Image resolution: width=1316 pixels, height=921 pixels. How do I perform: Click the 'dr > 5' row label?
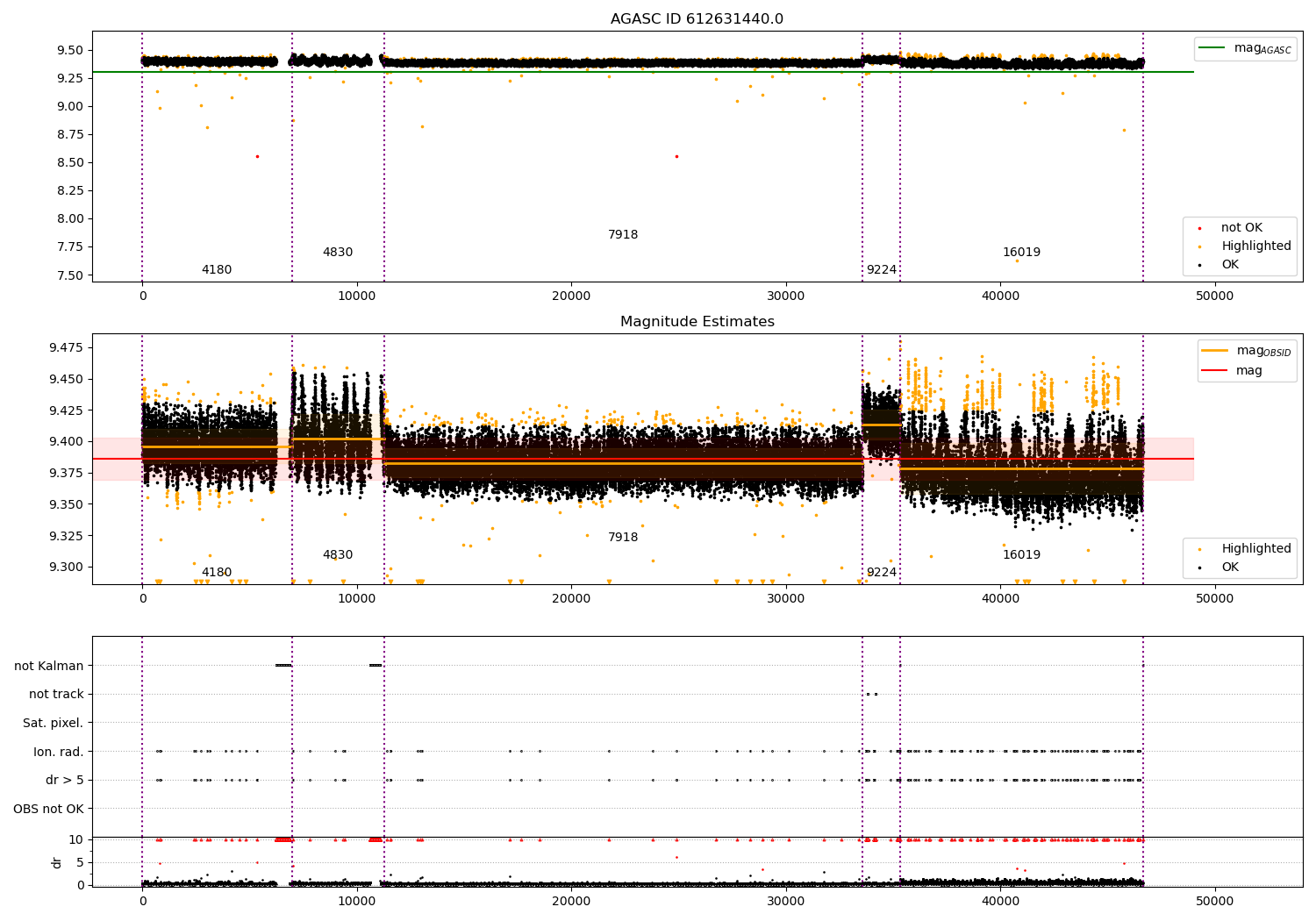click(x=65, y=781)
